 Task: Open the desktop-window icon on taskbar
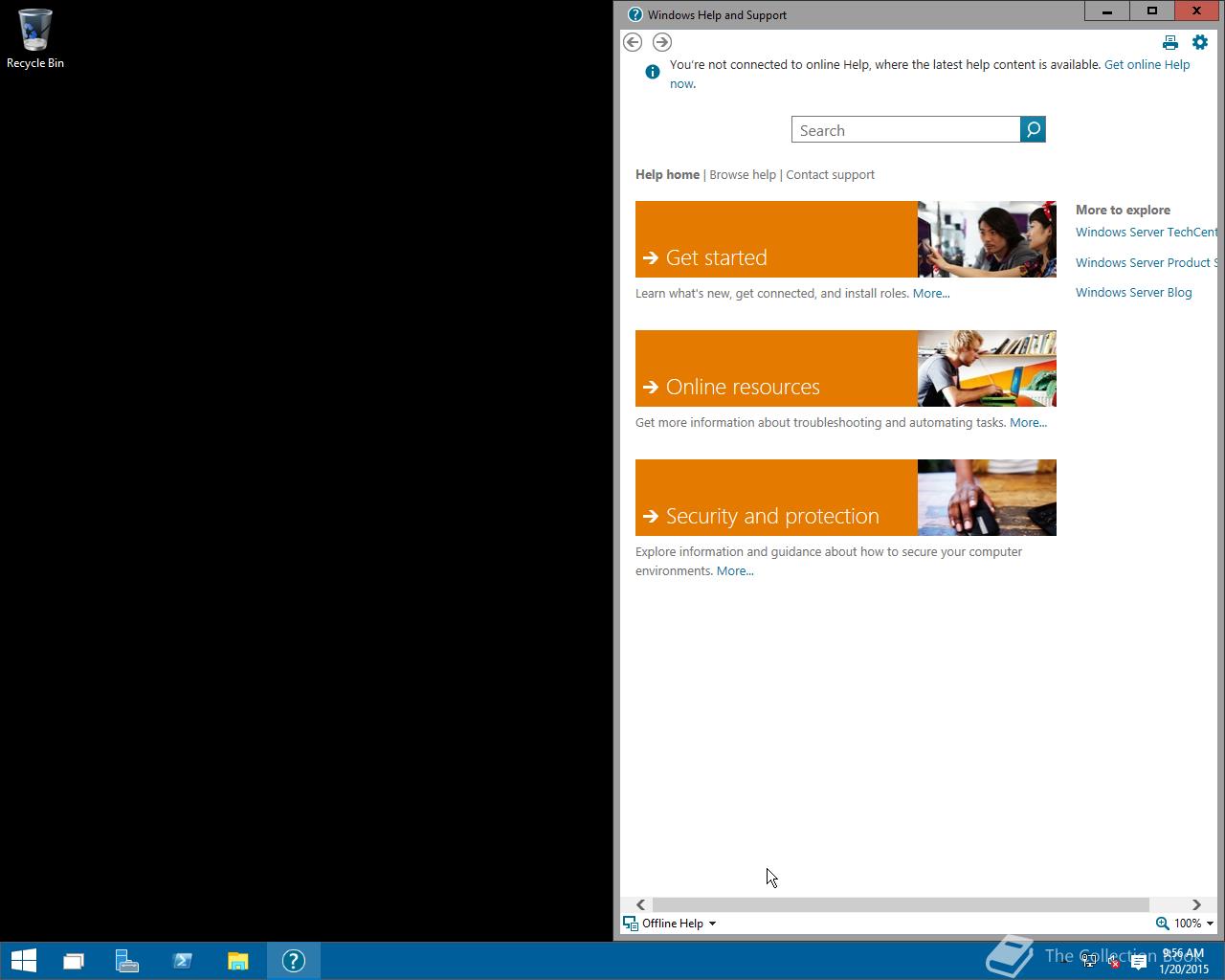[x=74, y=961]
